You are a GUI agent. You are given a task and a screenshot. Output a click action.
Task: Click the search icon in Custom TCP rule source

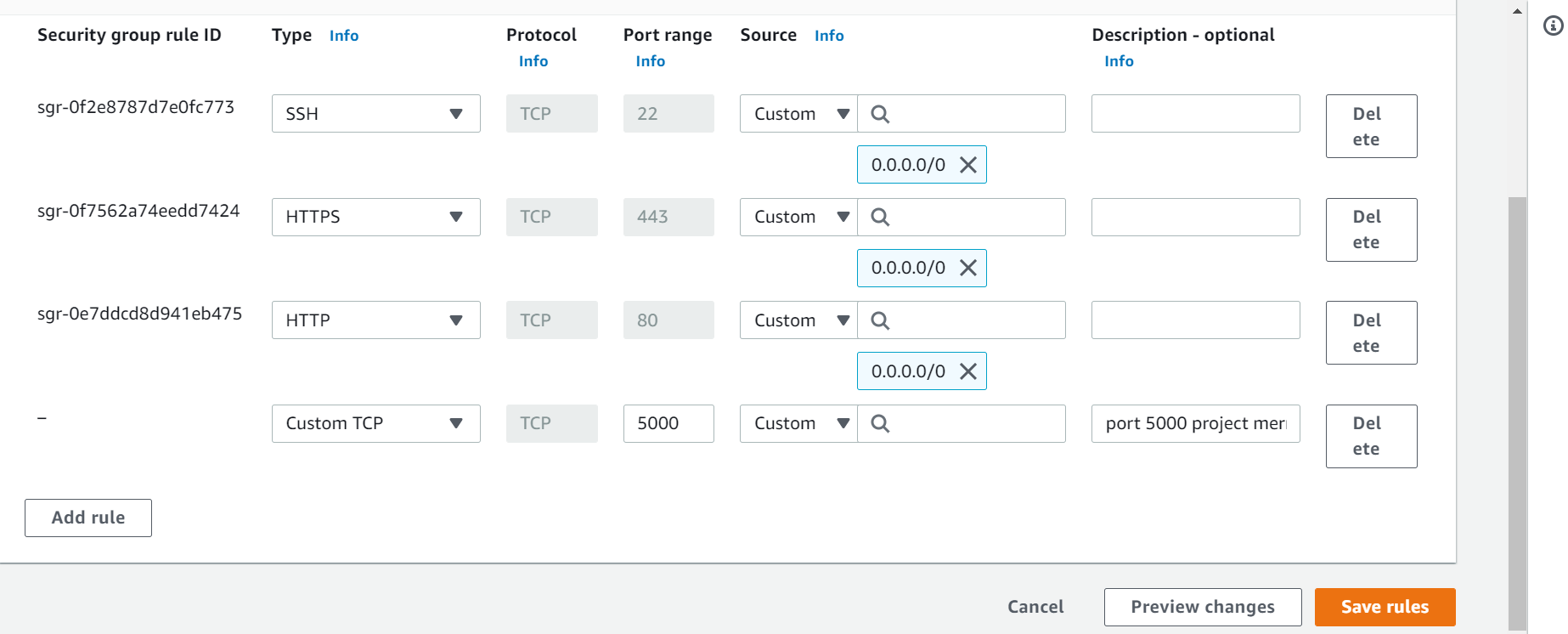[x=879, y=423]
